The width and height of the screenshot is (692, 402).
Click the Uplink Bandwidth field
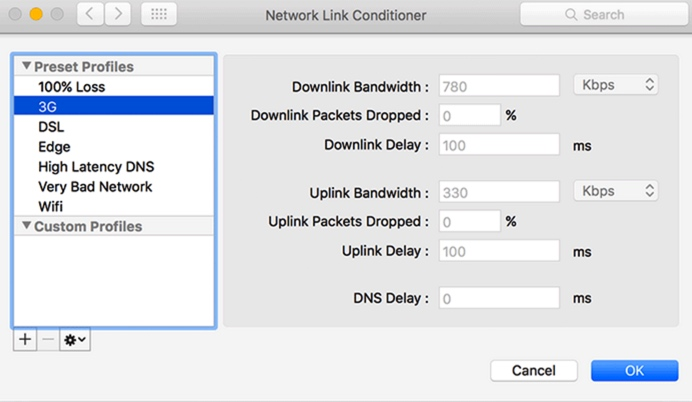coord(499,192)
